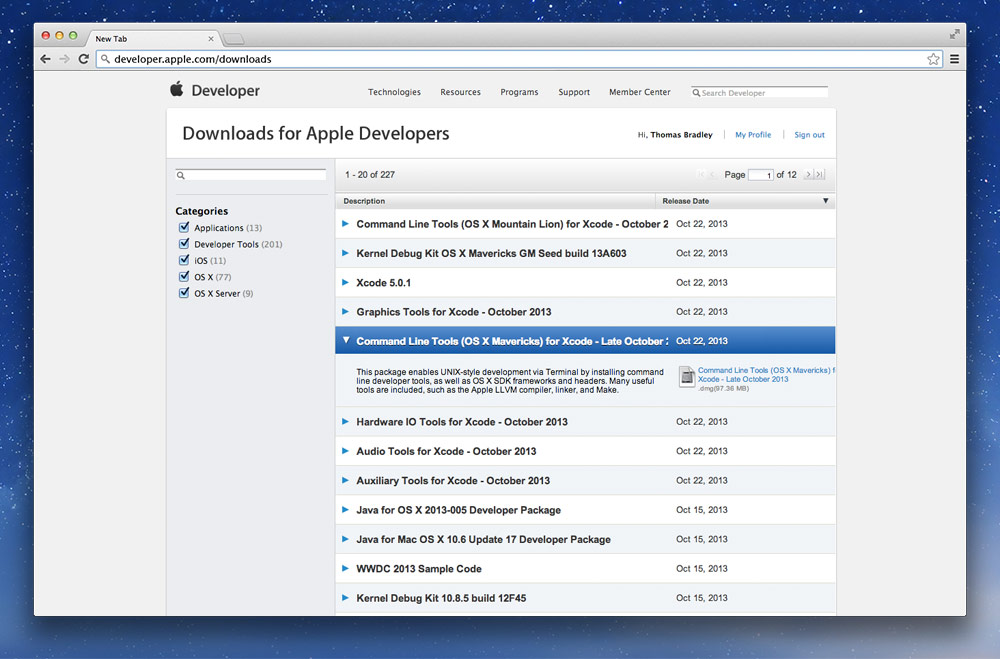Click the page number input field
Viewport: 1000px width, 659px height.
click(x=761, y=174)
